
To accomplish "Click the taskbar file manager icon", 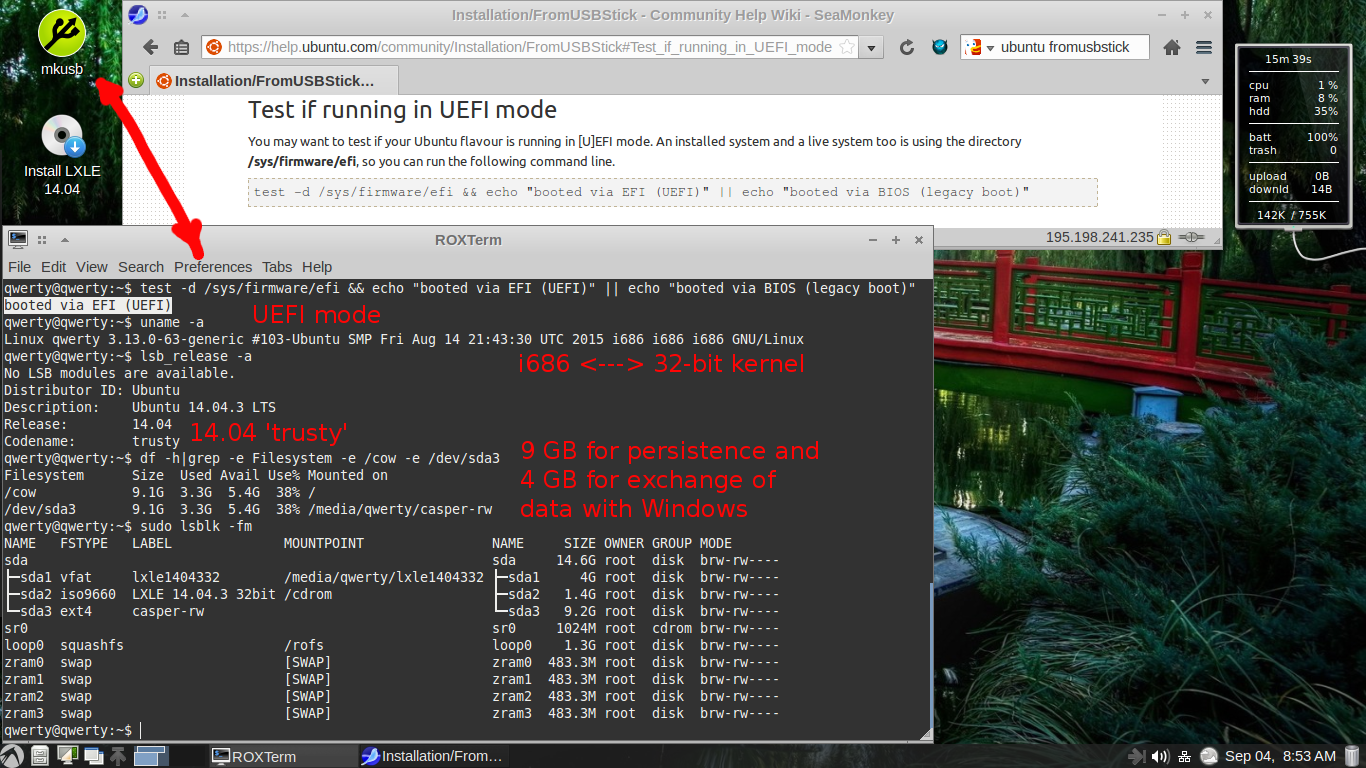I will tap(40, 756).
